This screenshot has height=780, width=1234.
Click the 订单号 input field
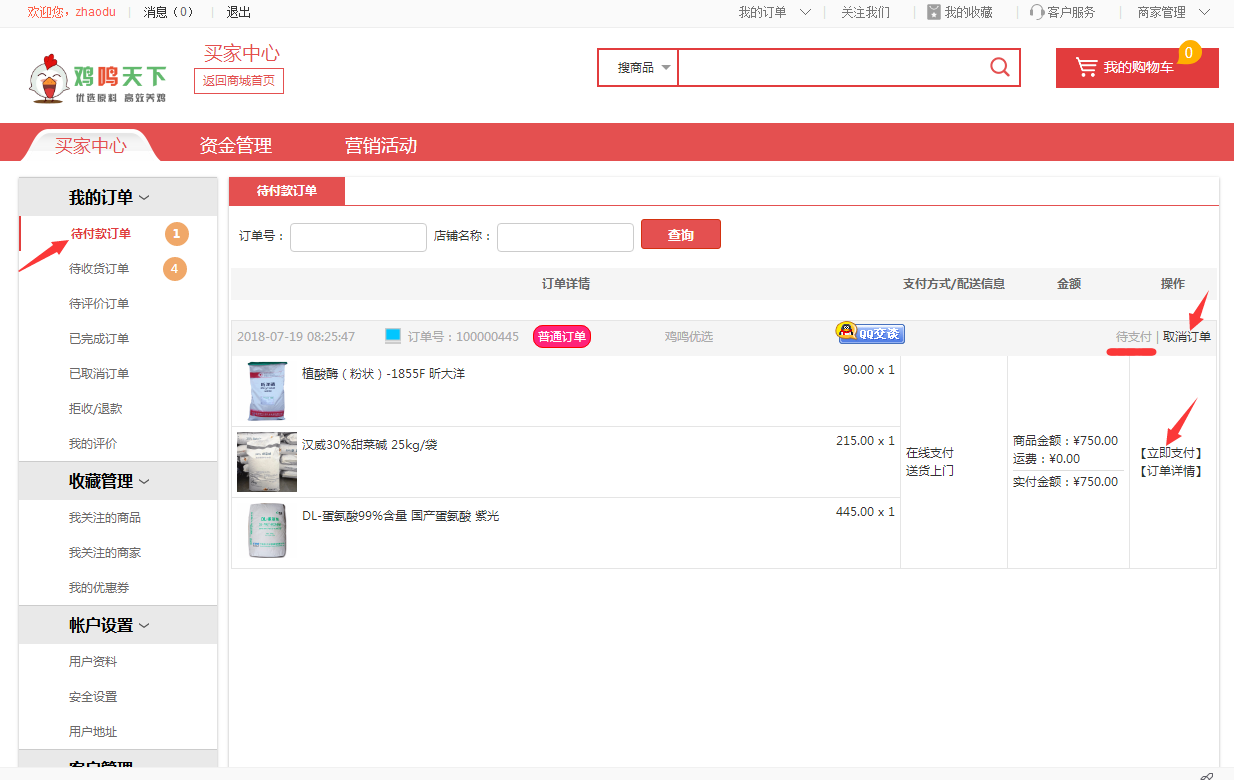tap(358, 237)
